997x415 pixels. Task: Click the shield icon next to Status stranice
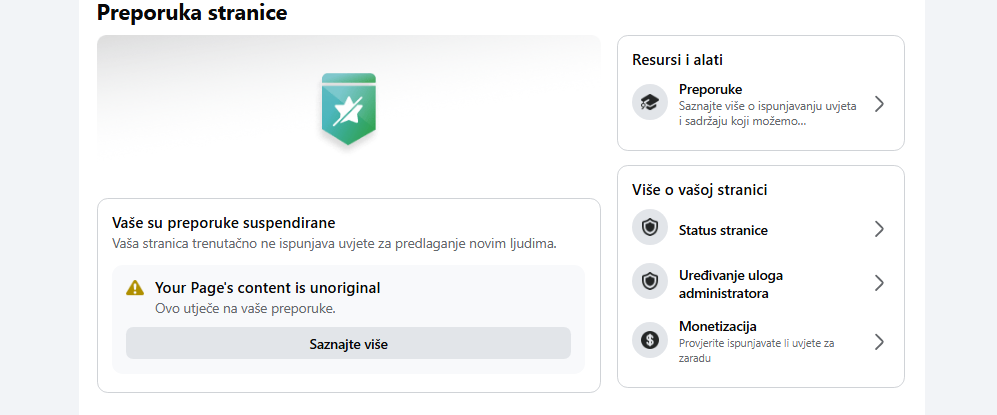(x=650, y=229)
